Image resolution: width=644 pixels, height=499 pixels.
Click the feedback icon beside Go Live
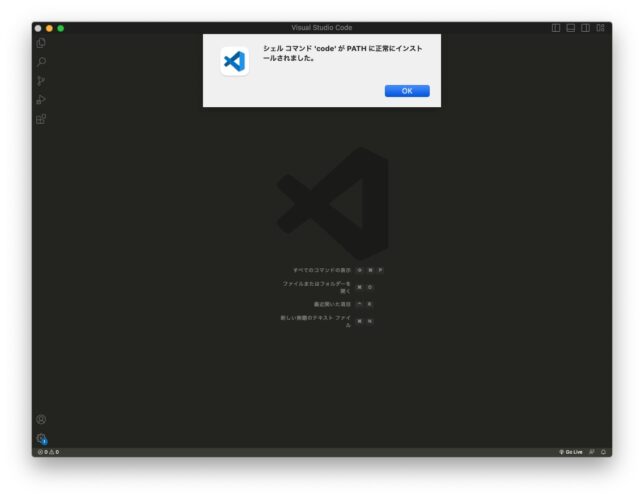pos(591,452)
